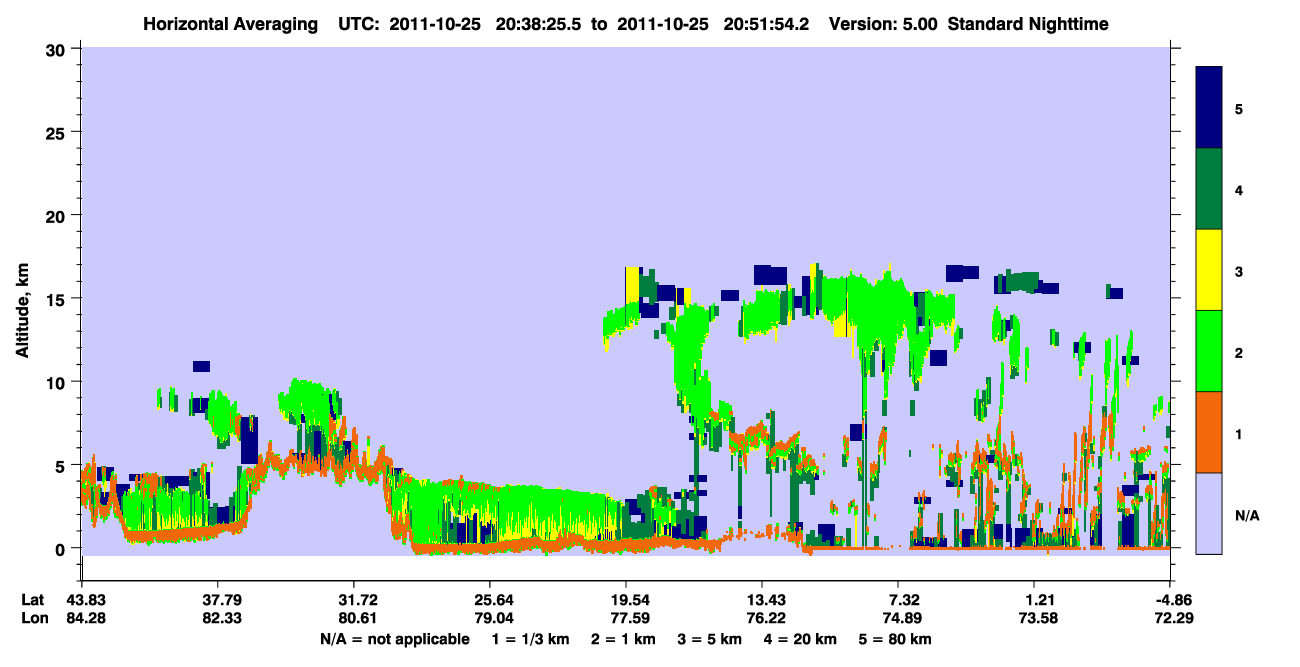The height and width of the screenshot is (667, 1300).
Task: Click the yellow level 3 color swatch
Action: coord(1209,270)
